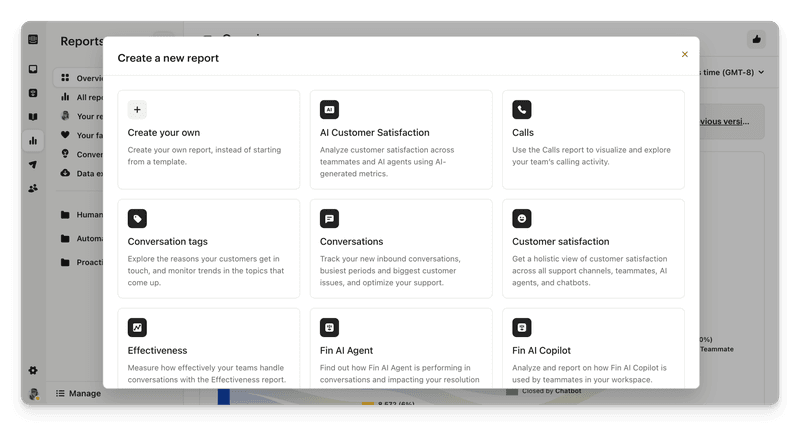The image size is (800, 426).
Task: Follow the previous version link
Action: (724, 121)
